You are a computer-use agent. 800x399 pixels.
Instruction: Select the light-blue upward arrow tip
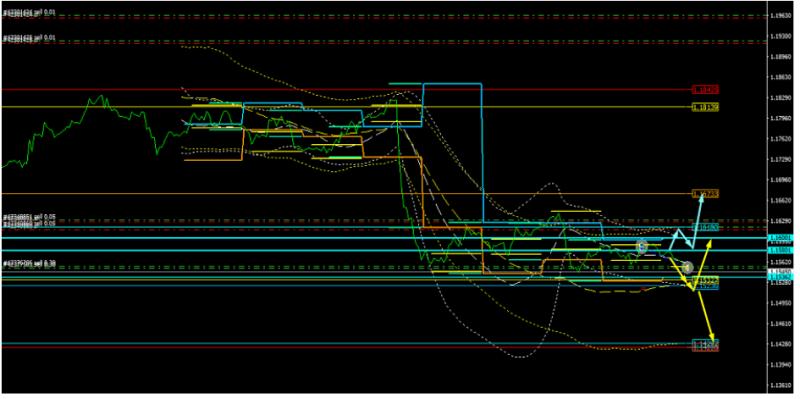703,196
